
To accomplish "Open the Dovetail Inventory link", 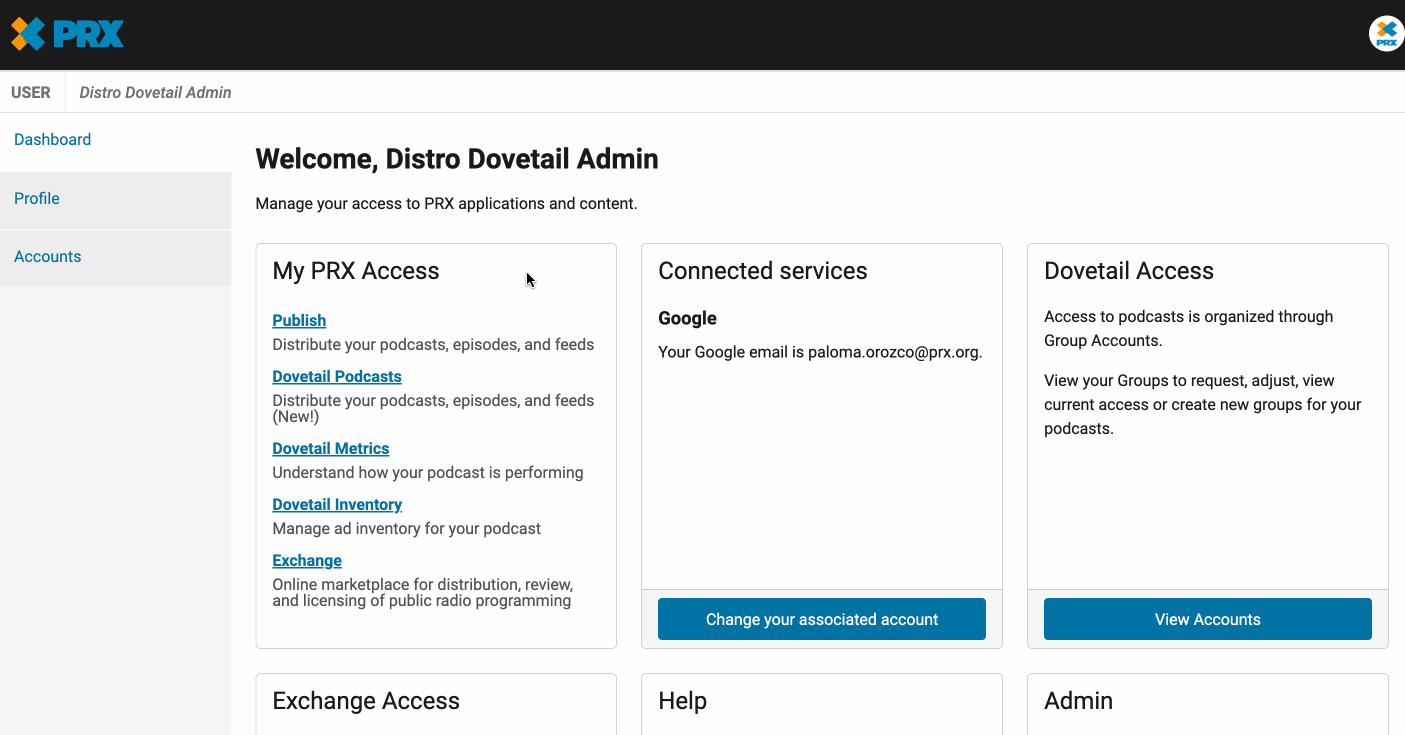I will point(337,504).
